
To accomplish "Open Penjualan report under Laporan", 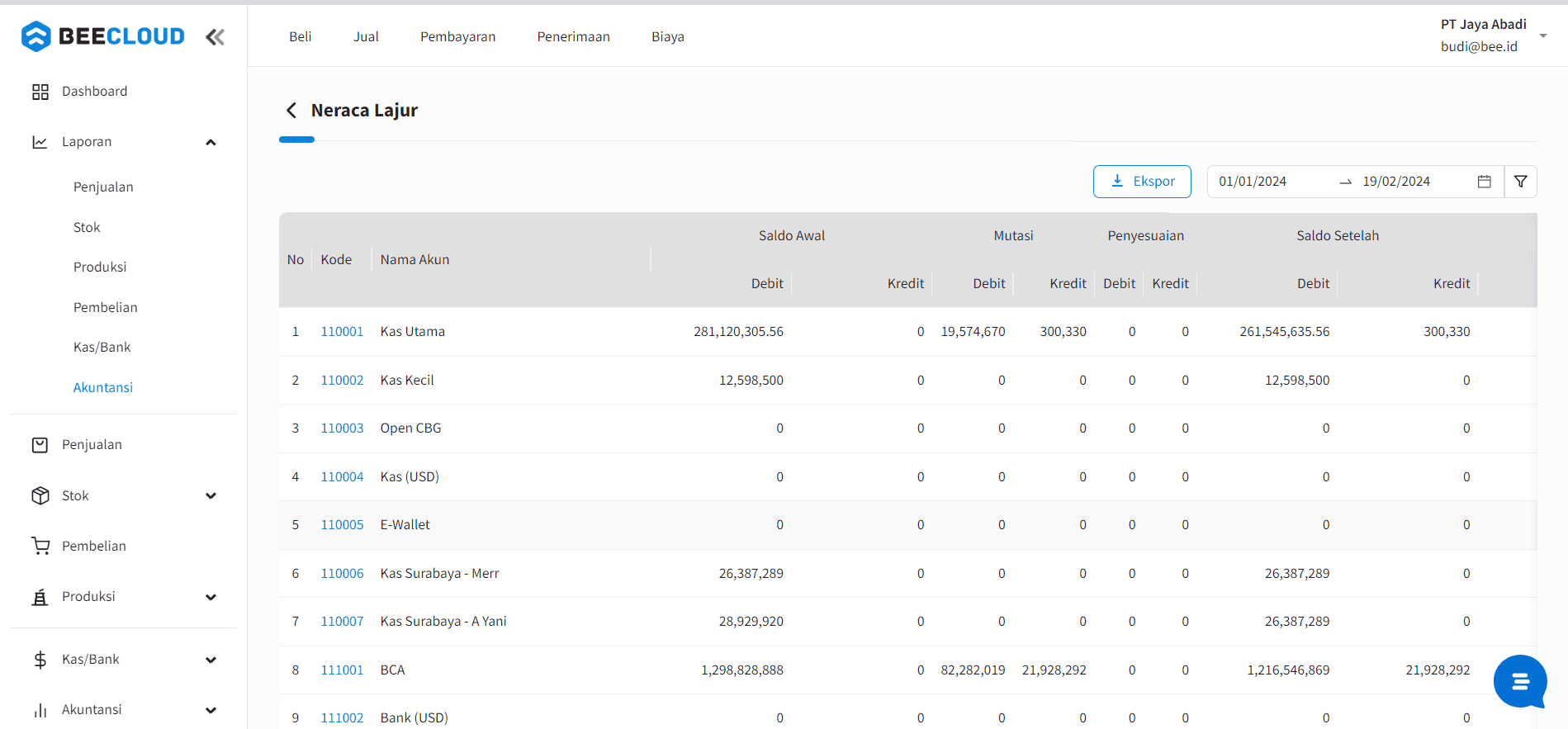I will [103, 187].
